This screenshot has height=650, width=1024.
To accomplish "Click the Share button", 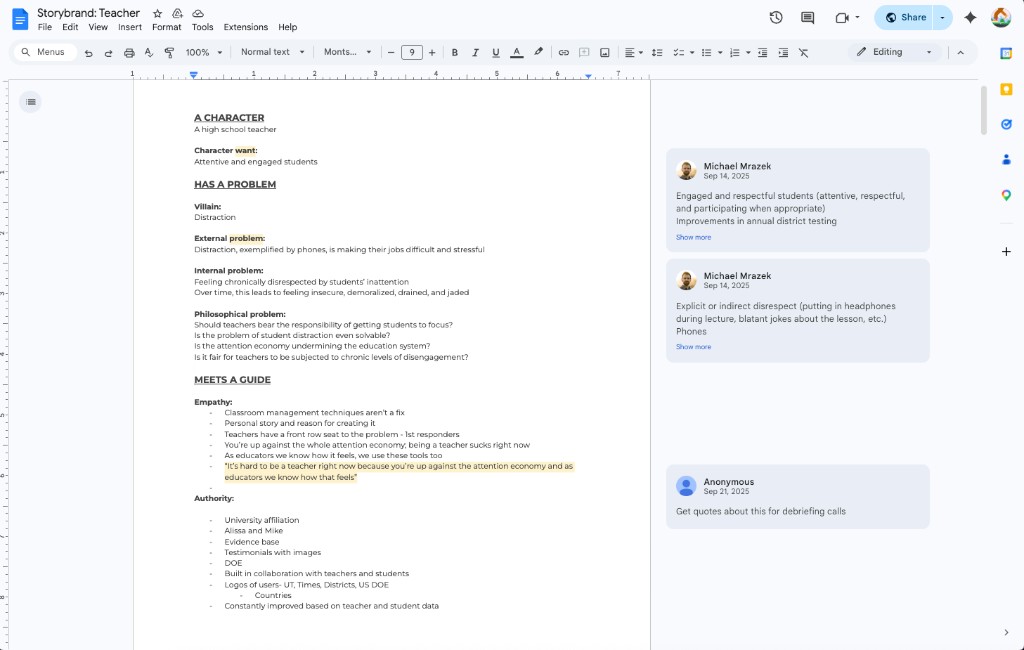I will click(904, 17).
